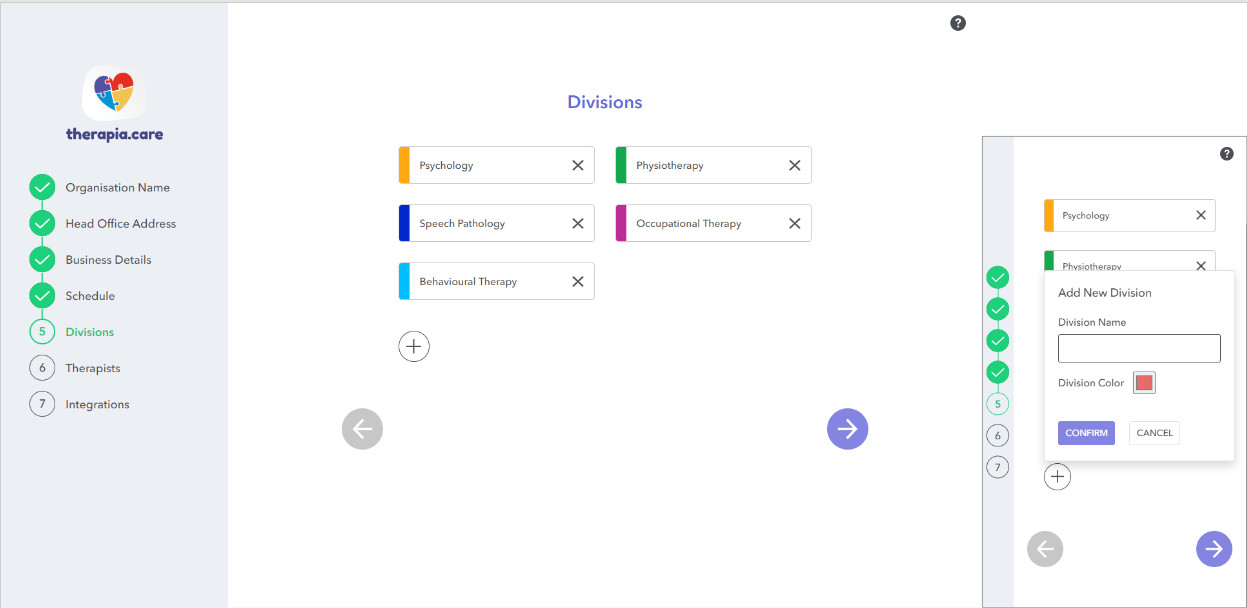Click the plus icon under Behavioural Therapy

[x=414, y=346]
